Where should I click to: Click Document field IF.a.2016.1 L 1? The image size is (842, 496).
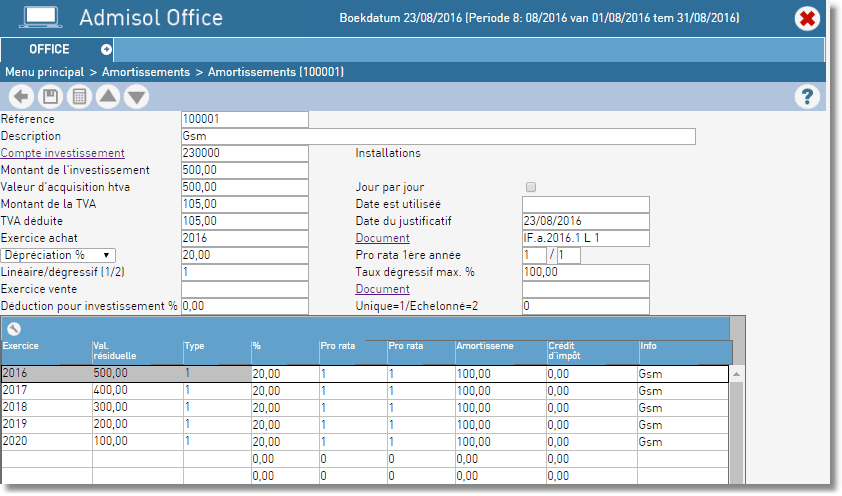[x=586, y=238]
